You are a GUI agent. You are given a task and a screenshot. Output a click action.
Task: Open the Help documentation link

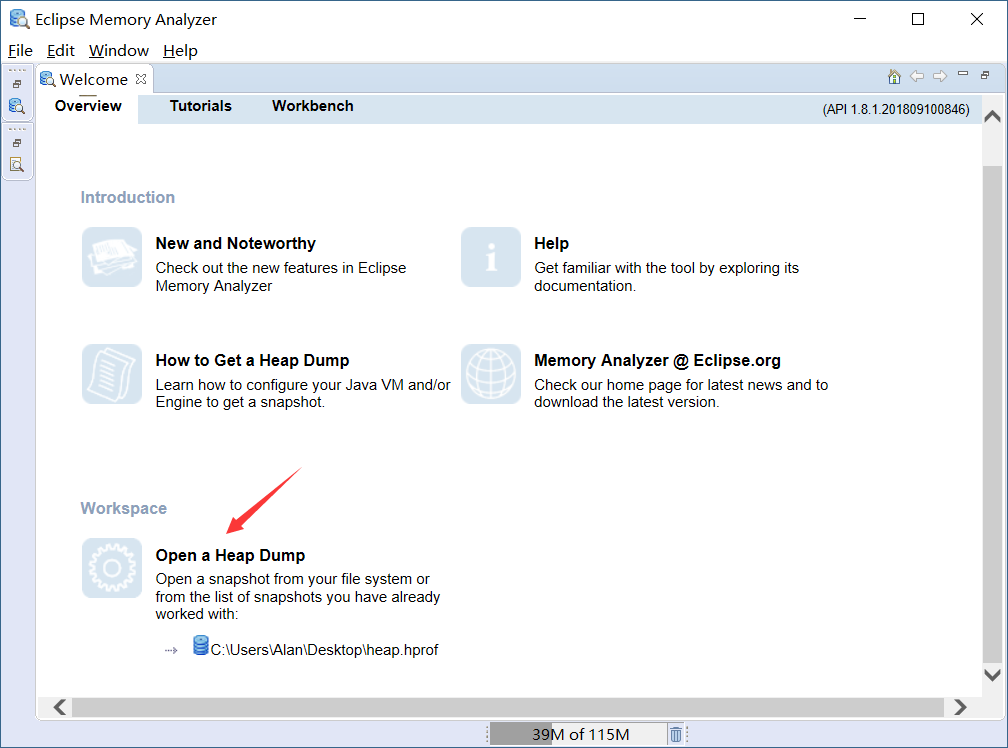[551, 244]
